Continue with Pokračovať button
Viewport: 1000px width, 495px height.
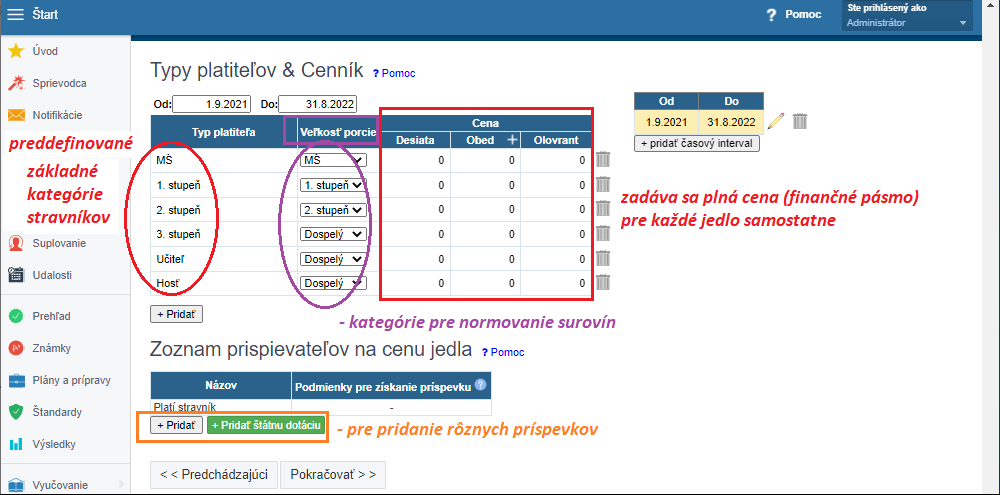point(333,475)
